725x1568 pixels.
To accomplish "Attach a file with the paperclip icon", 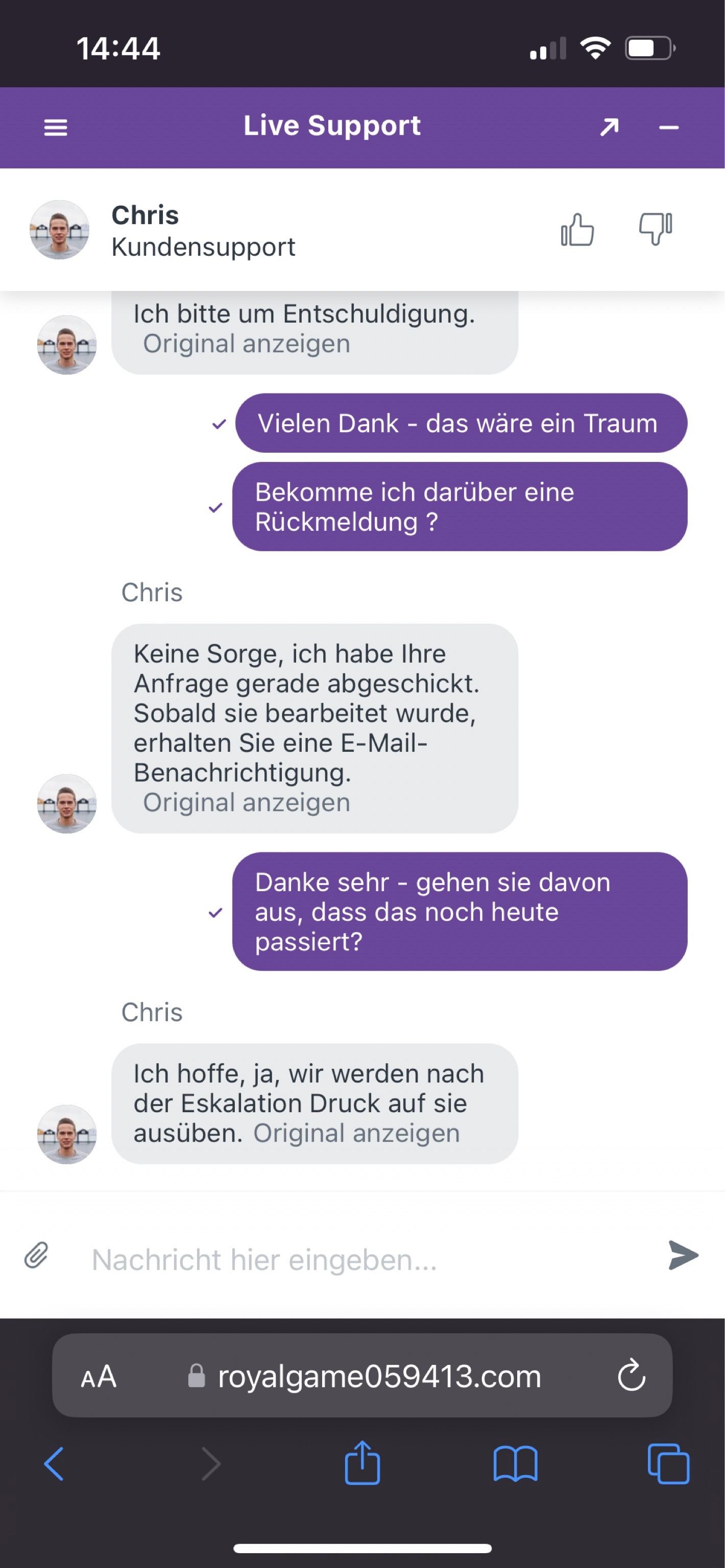I will tap(37, 1255).
